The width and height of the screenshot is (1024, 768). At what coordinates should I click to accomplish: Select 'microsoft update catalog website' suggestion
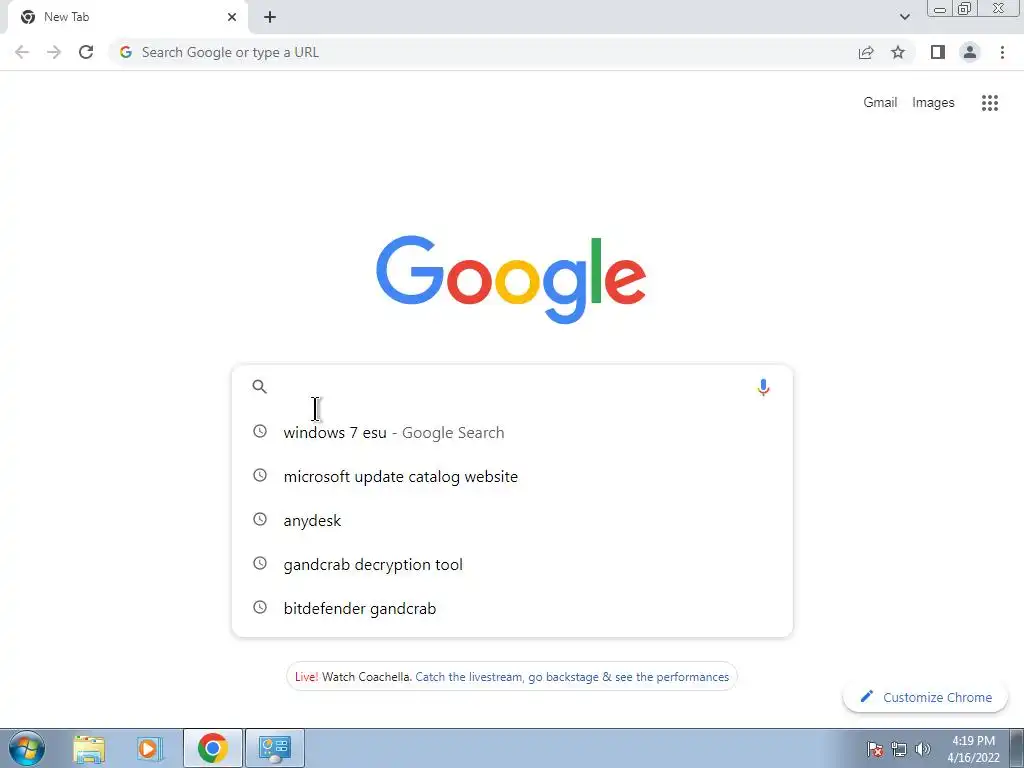[512, 476]
